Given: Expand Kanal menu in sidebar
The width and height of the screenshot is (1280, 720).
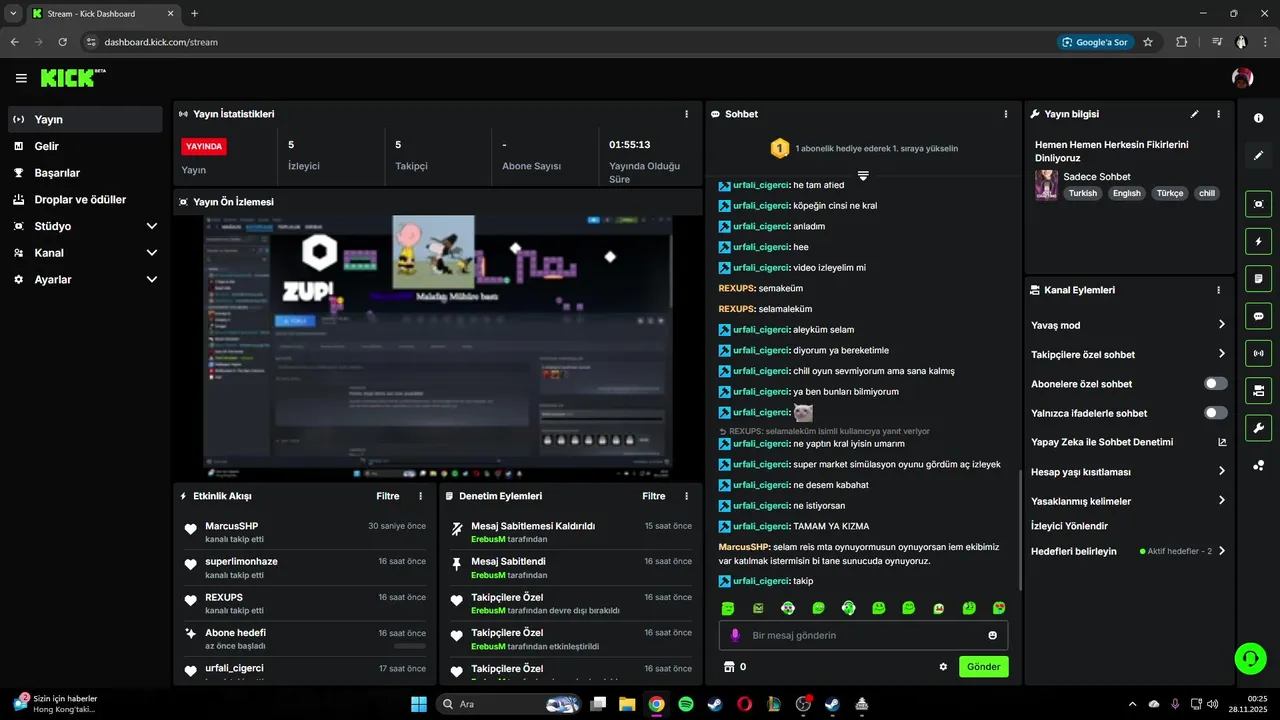Looking at the screenshot, I should click(152, 253).
